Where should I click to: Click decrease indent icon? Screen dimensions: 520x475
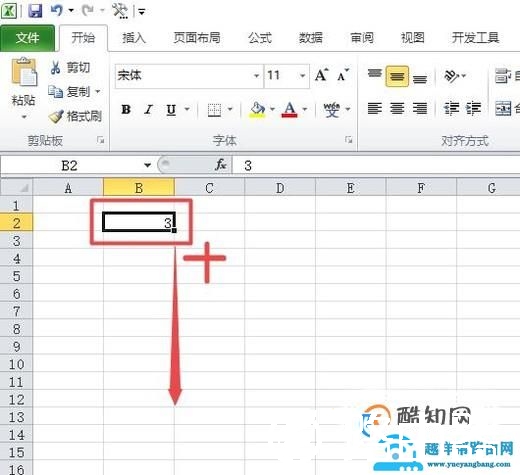click(451, 108)
